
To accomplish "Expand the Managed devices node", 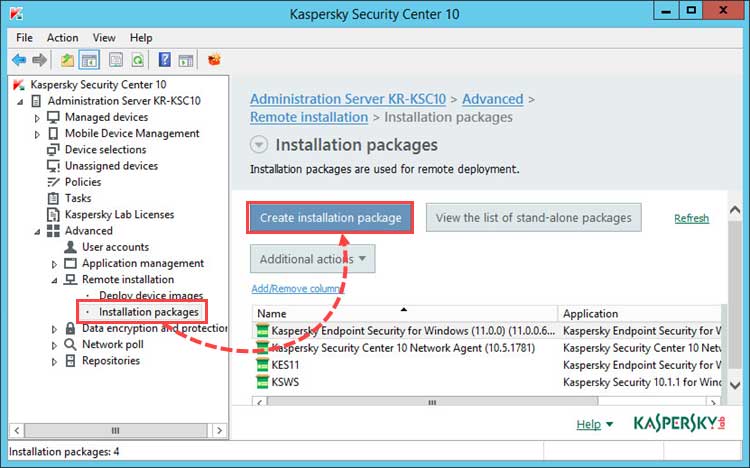I will pos(37,118).
